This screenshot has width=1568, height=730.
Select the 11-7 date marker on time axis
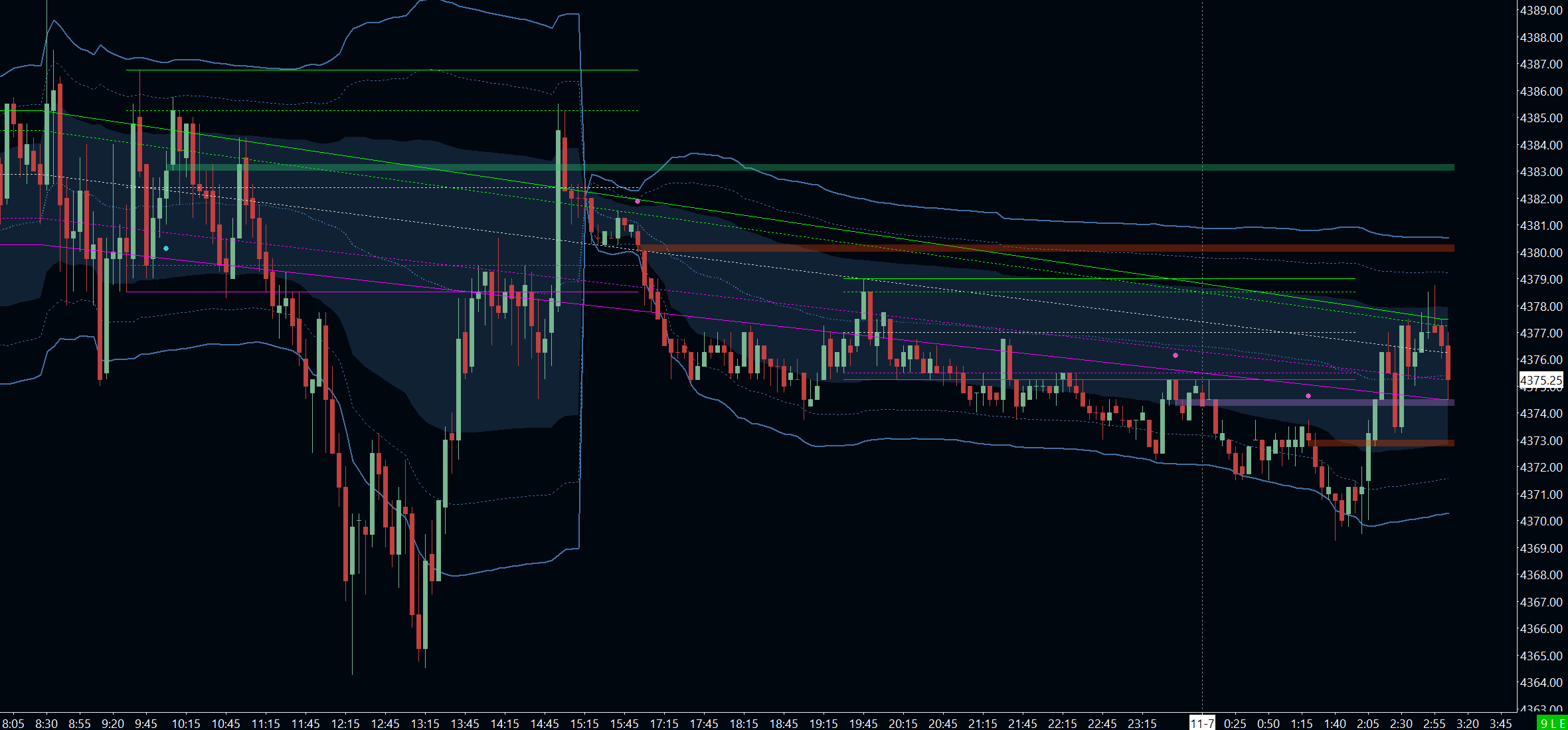(1202, 723)
